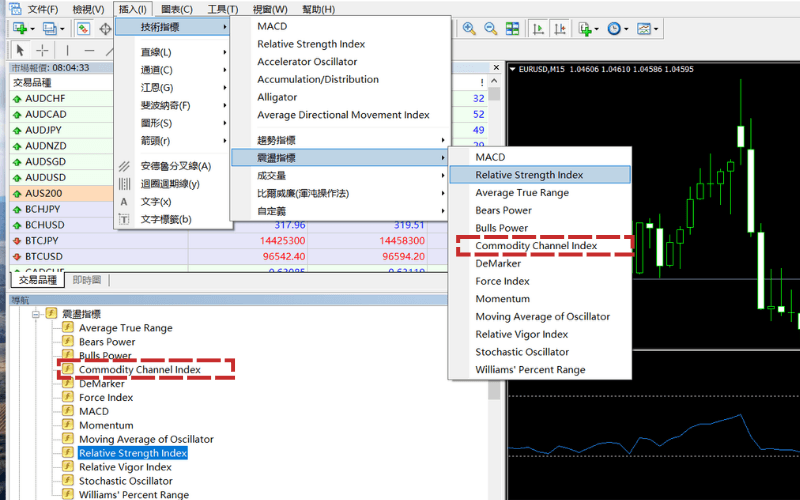Viewport: 800px width, 500px height.
Task: Click the 文字(x) letter A icon
Action: coord(124,202)
